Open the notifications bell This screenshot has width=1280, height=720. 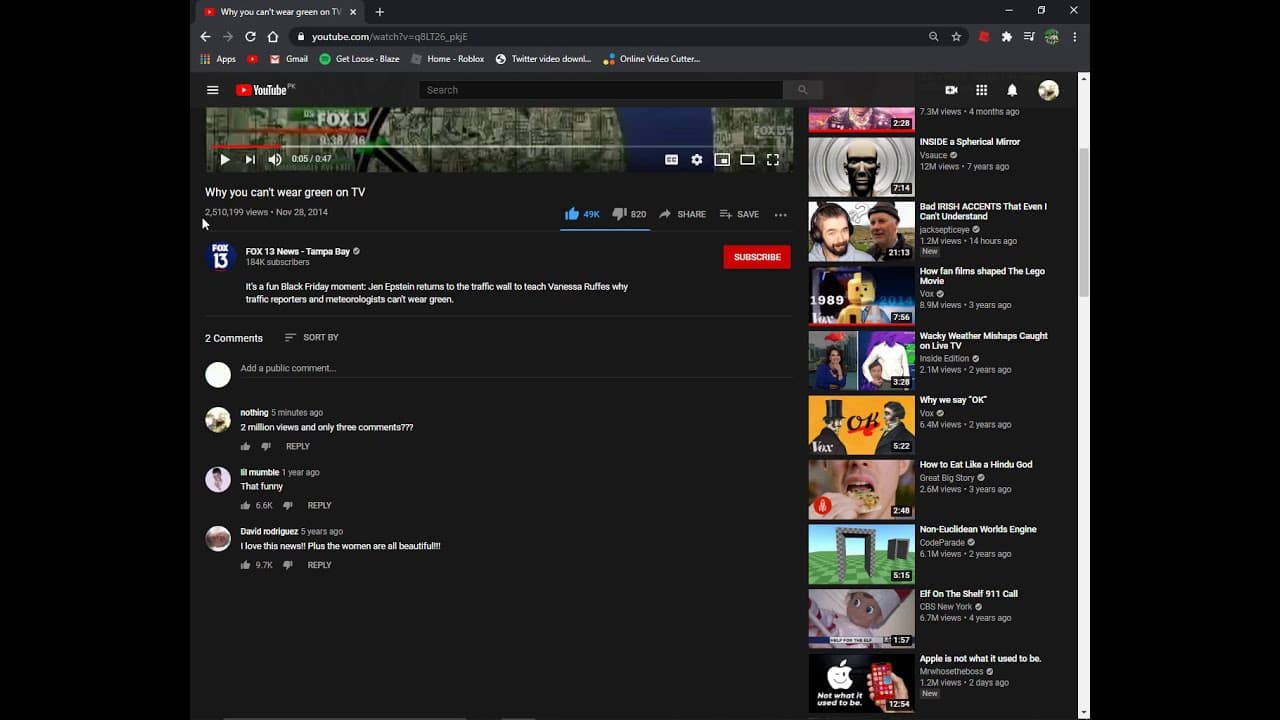(x=1012, y=90)
